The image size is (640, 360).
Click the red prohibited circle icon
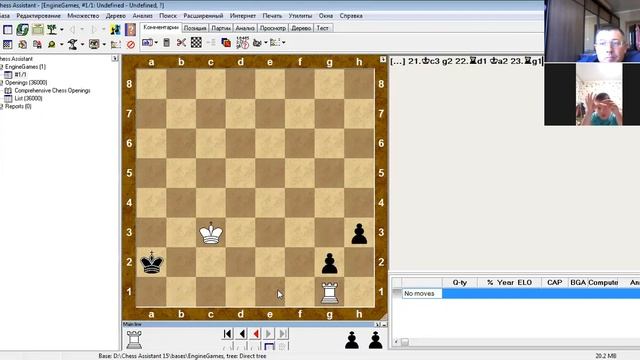click(131, 44)
